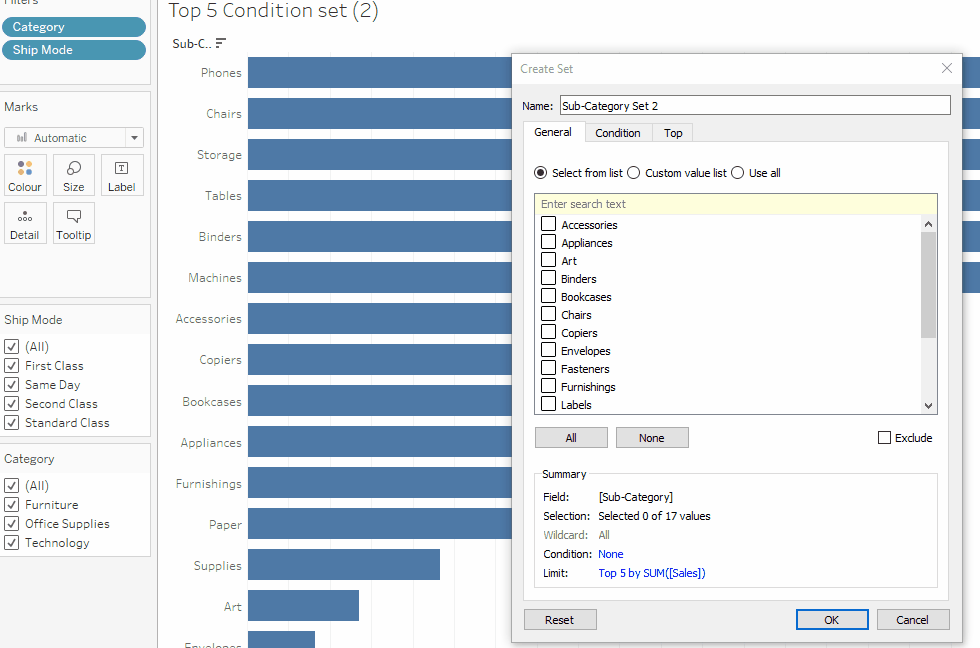The width and height of the screenshot is (980, 648).
Task: Open the Label marks card
Action: tap(121, 175)
